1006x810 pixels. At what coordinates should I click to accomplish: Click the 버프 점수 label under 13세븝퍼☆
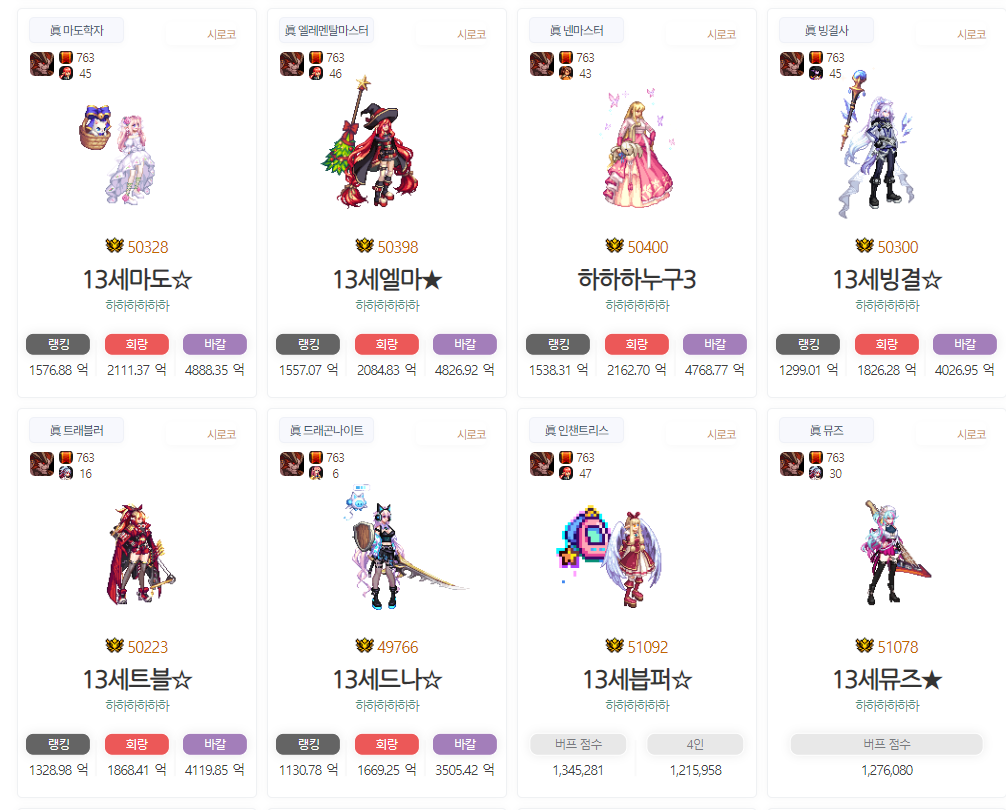tap(578, 745)
